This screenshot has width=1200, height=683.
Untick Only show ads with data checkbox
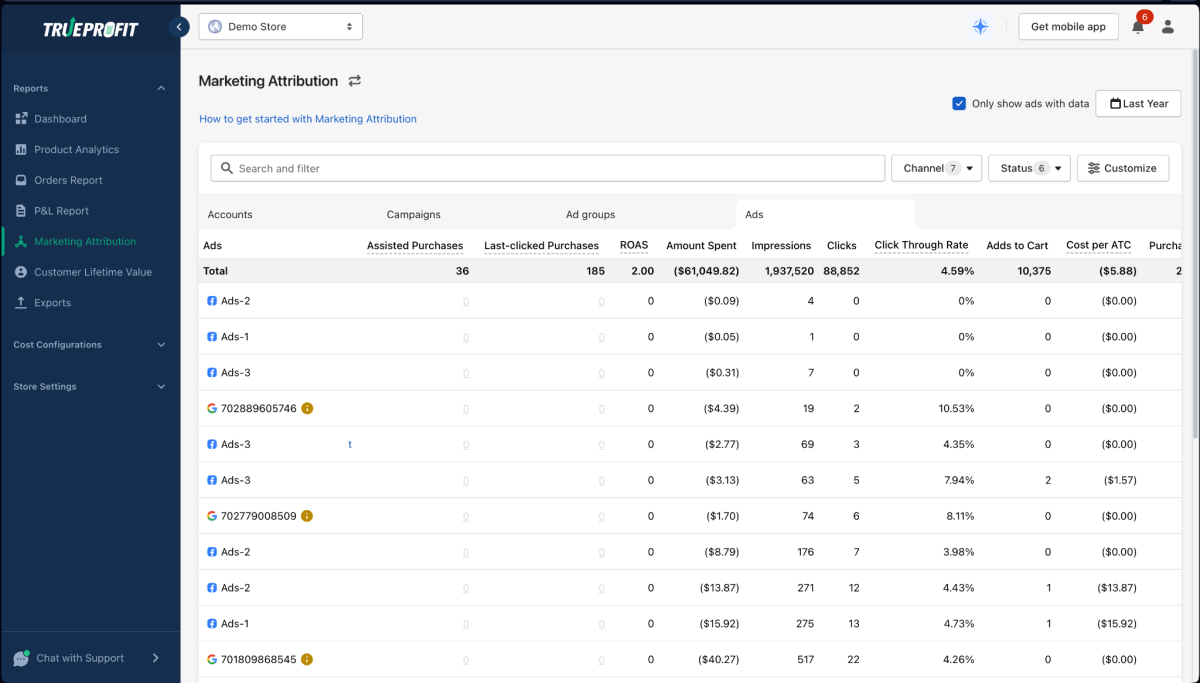[959, 103]
